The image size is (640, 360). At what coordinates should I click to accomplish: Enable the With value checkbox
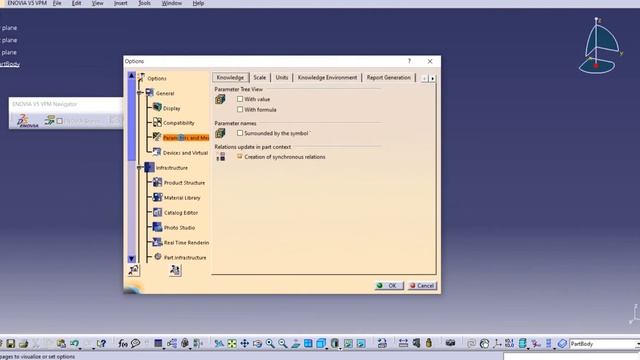(x=240, y=99)
